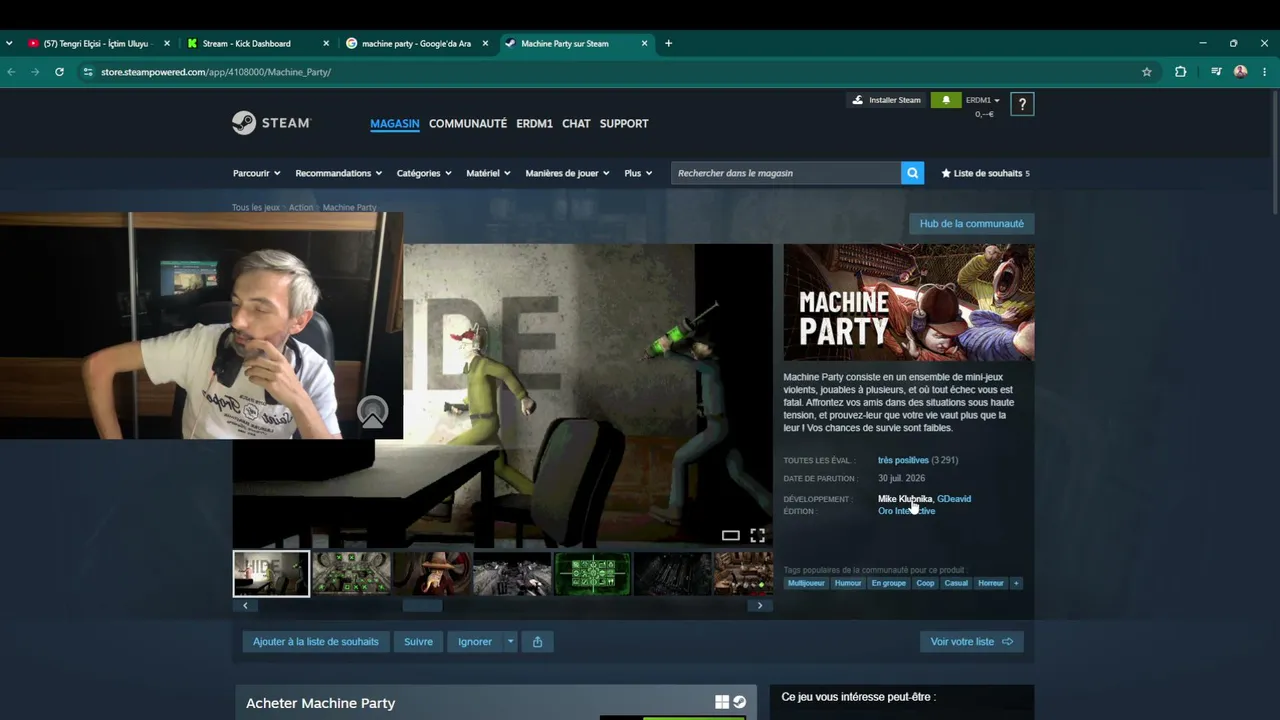Open the browser media controls icon

pyautogui.click(x=1216, y=72)
